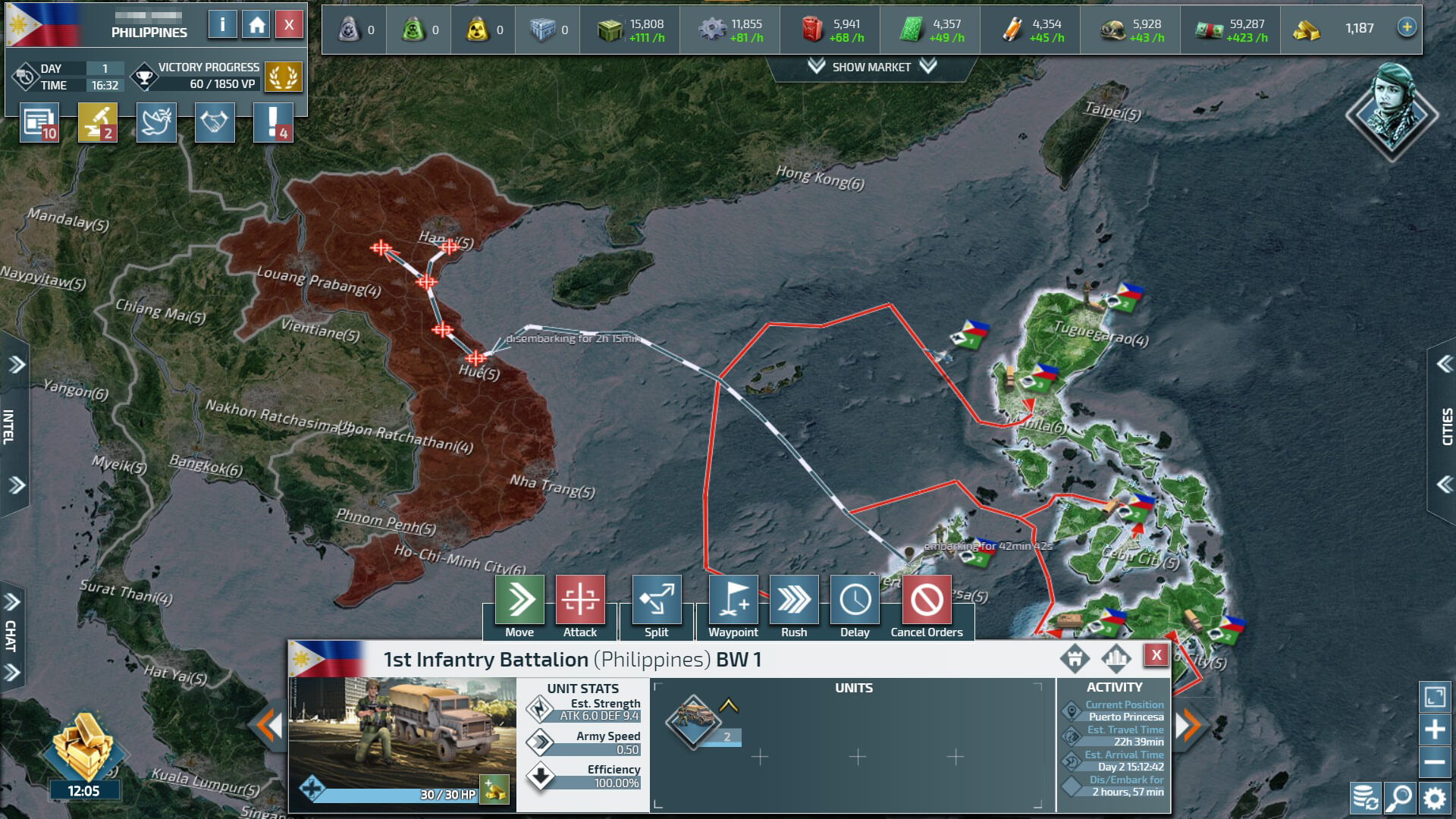The image size is (1456, 819).
Task: Open the coalition handshake icon
Action: coord(215,123)
